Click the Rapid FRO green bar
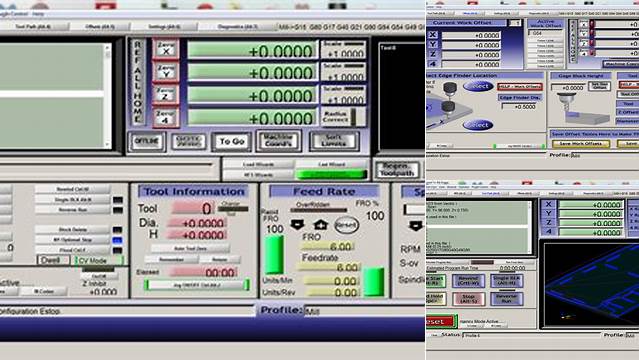The height and width of the screenshot is (360, 639). click(x=274, y=255)
